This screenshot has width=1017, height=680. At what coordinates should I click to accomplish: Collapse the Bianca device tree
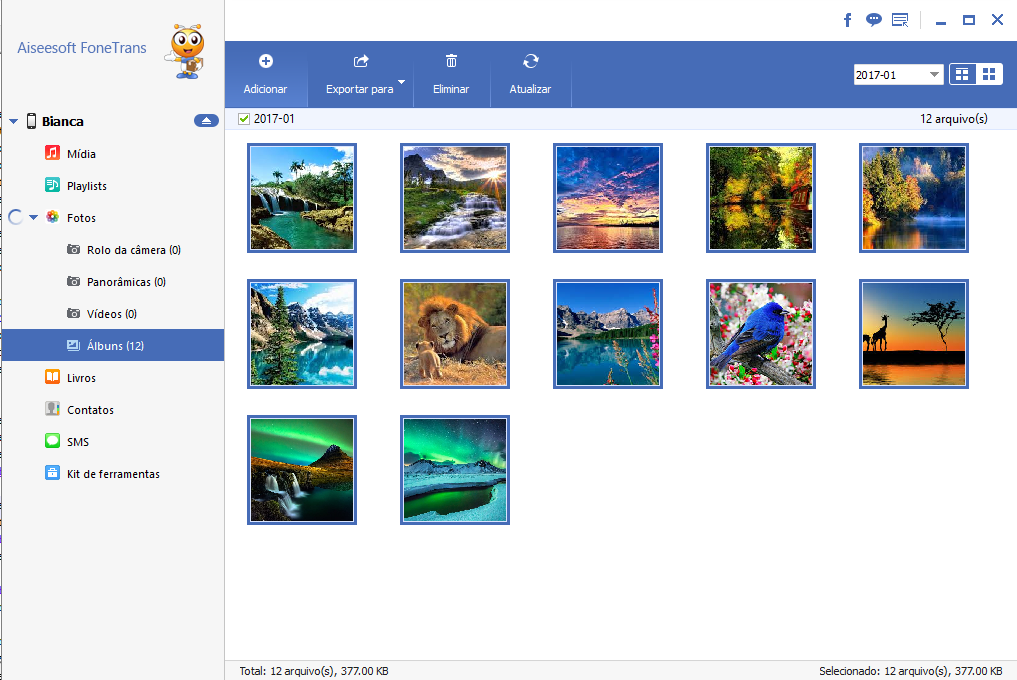(14, 122)
